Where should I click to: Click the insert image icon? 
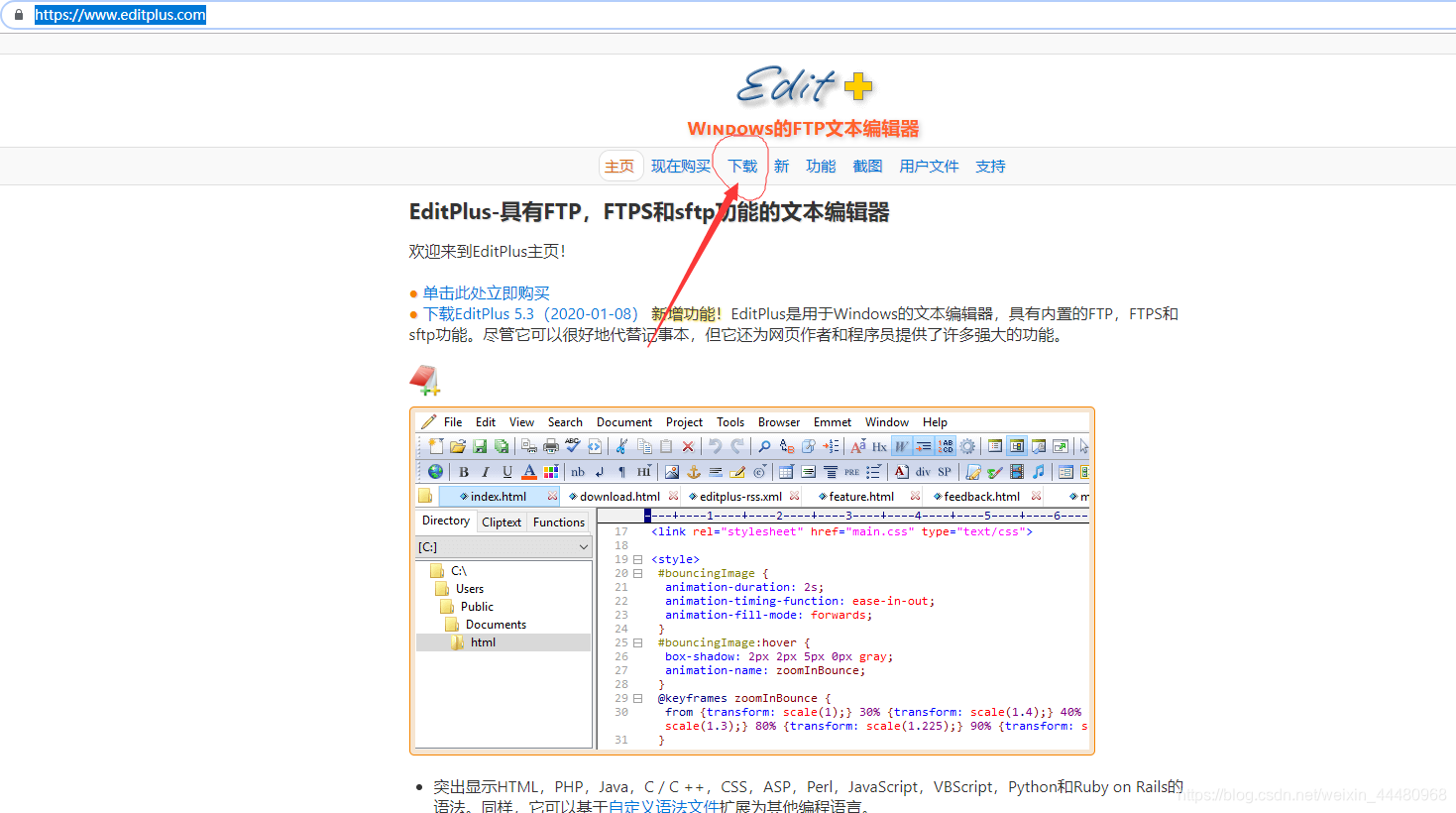[671, 472]
